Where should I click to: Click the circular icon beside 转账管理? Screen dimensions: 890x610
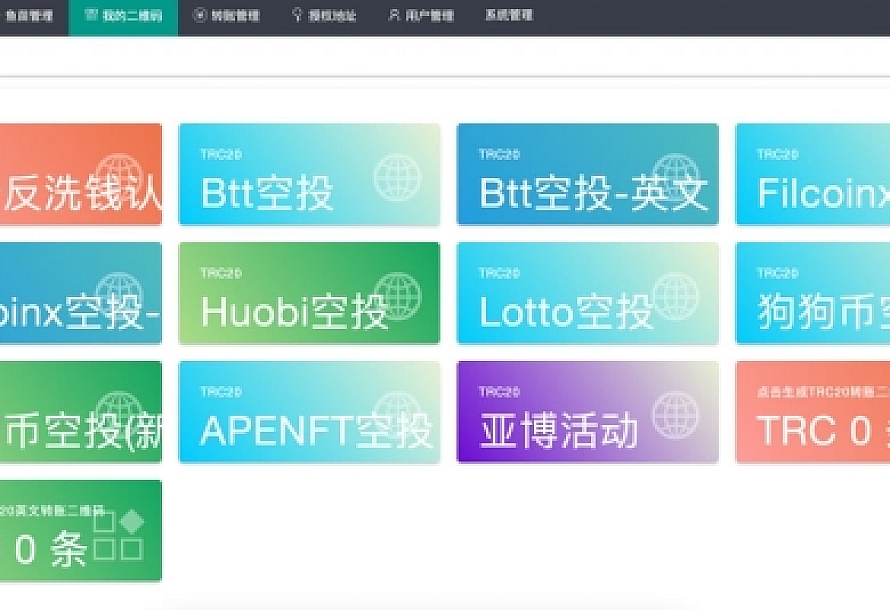tap(199, 15)
